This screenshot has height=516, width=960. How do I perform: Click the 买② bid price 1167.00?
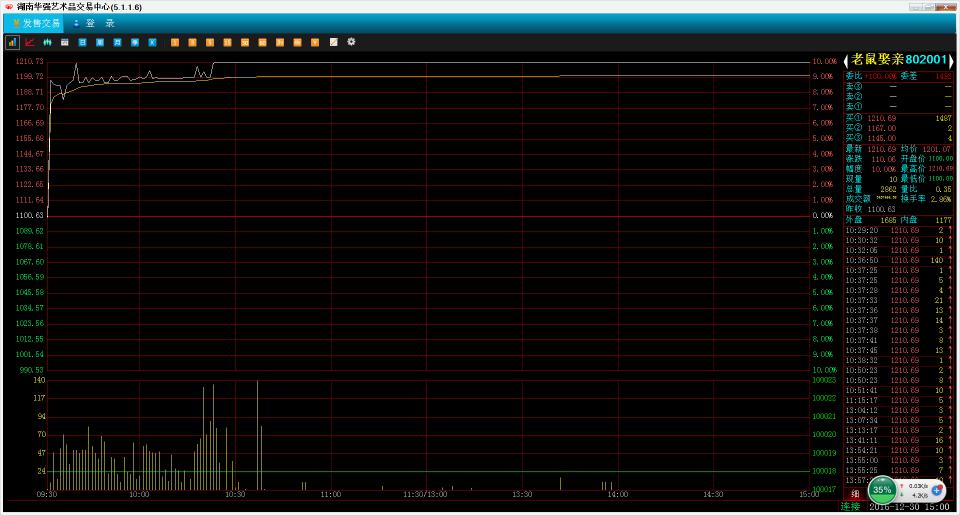pyautogui.click(x=882, y=129)
